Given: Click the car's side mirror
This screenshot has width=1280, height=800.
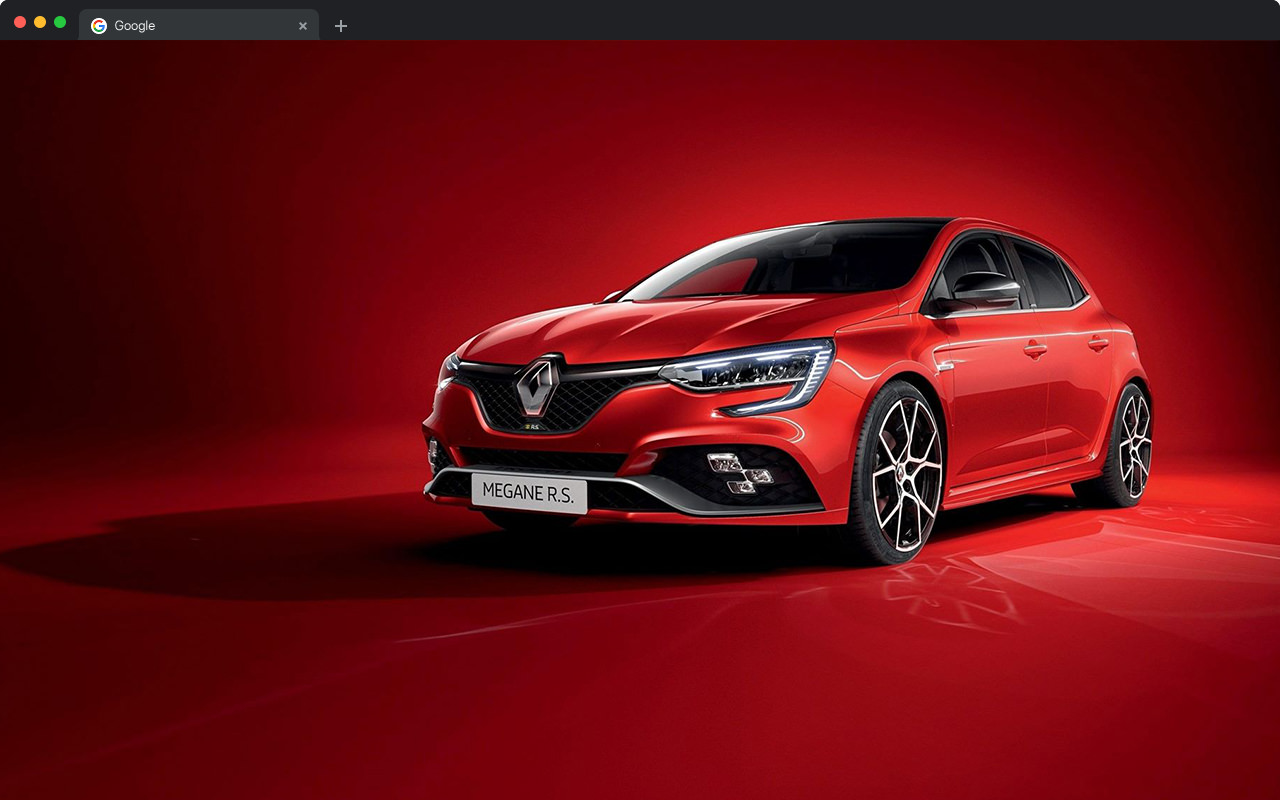Looking at the screenshot, I should click(x=985, y=292).
